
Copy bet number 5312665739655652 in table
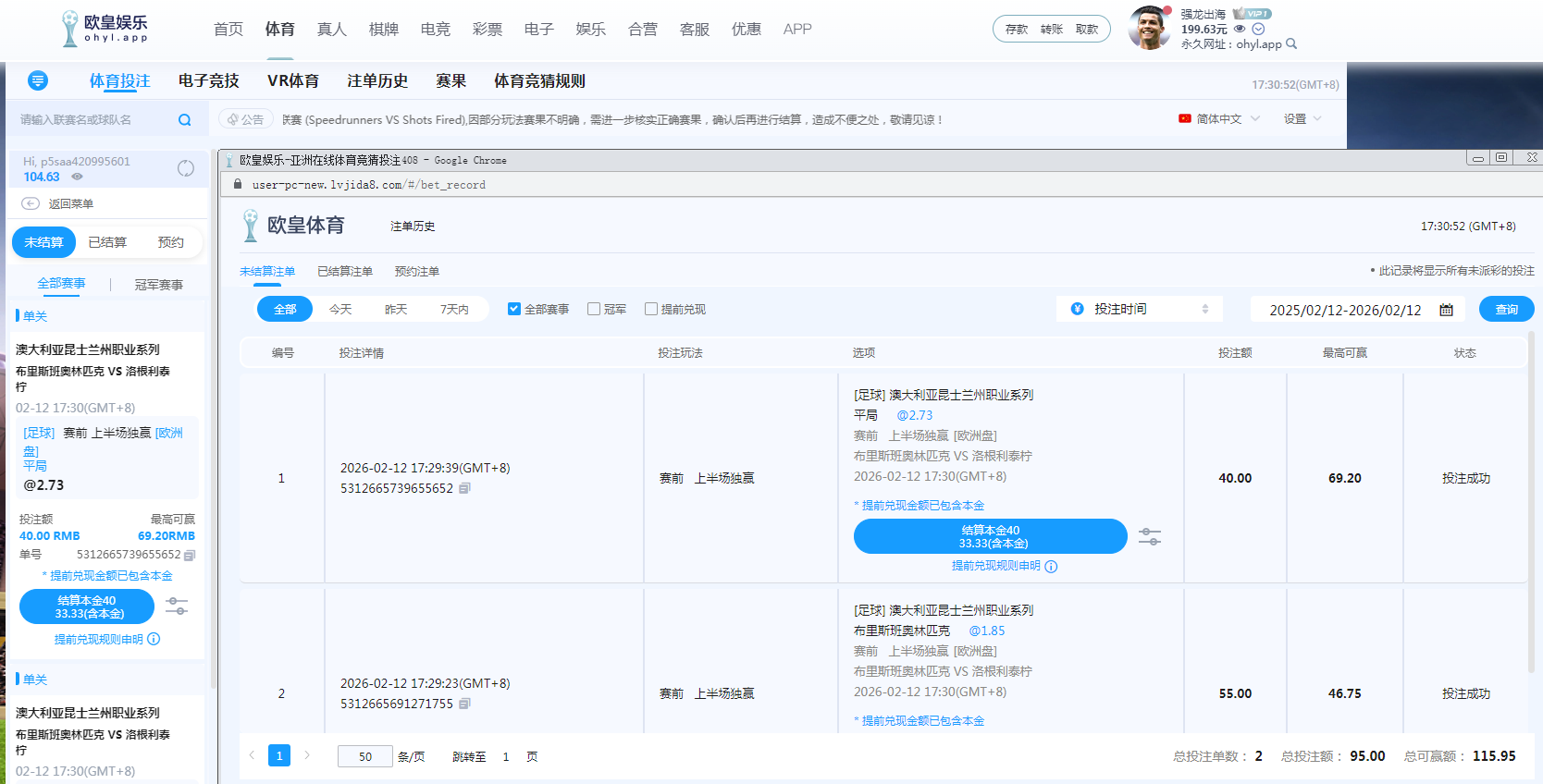point(465,488)
